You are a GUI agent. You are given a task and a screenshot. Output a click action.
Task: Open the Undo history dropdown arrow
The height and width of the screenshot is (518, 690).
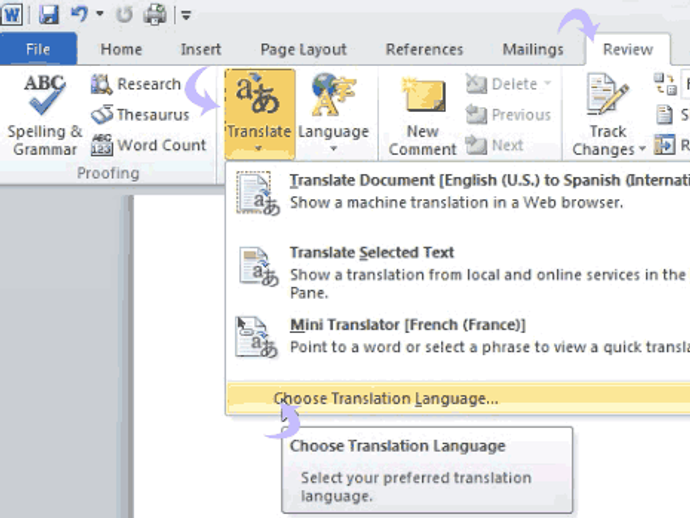click(x=100, y=14)
